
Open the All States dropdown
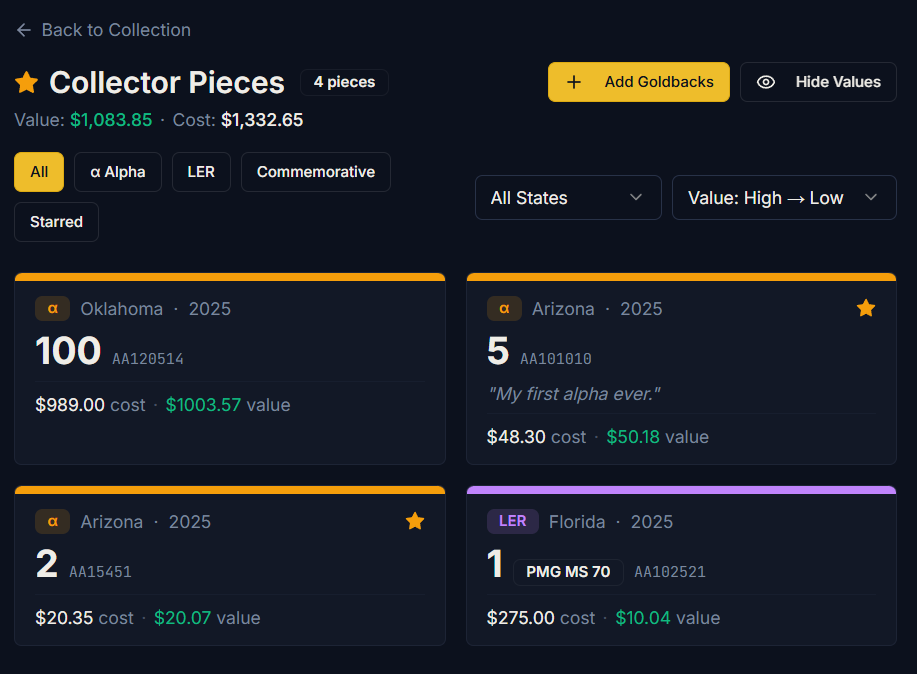(x=567, y=198)
